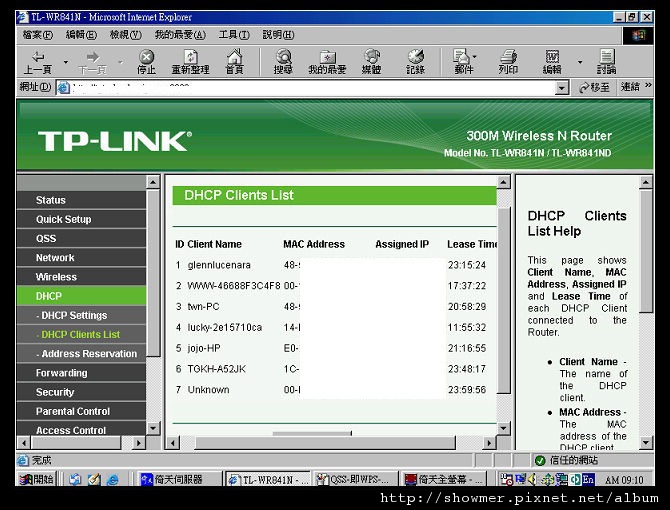The image size is (670, 510).
Task: Open Favorites star folder icon
Action: click(328, 57)
